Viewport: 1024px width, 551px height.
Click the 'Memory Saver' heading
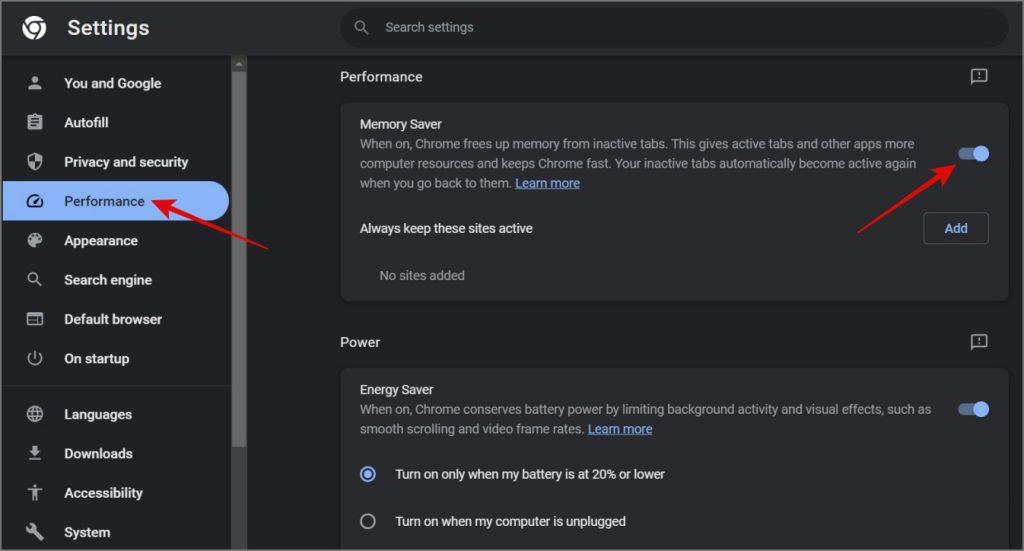pos(400,124)
